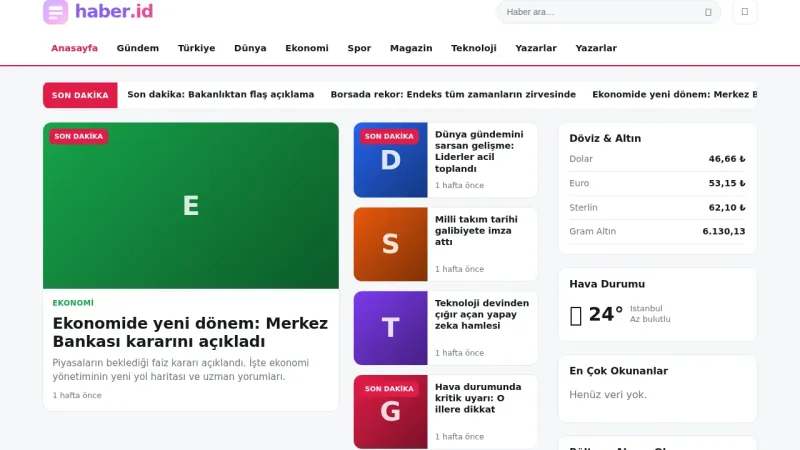This screenshot has width=800, height=450.
Task: Open the Magazin category
Action: [411, 48]
